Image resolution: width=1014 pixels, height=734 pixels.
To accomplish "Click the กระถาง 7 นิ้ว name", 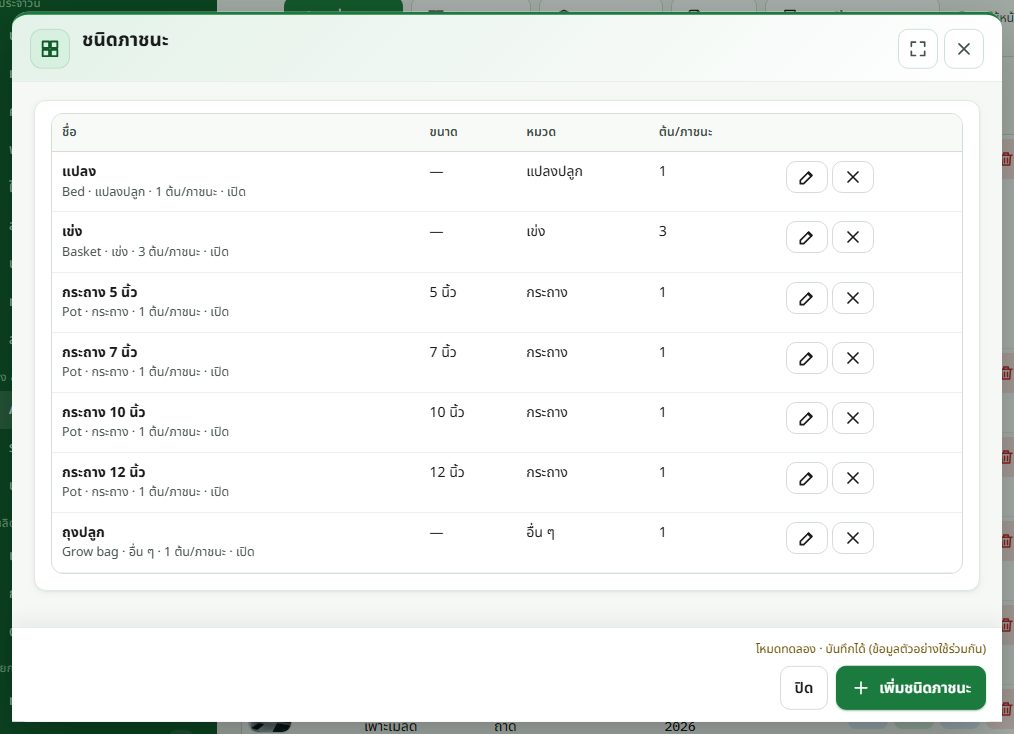I will [100, 352].
